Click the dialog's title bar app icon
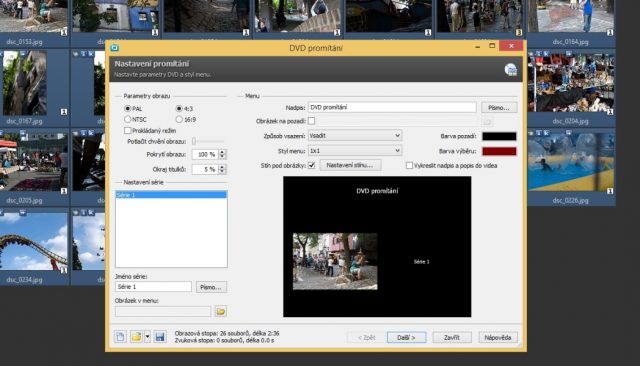Image resolution: width=640 pixels, height=366 pixels. [115, 48]
